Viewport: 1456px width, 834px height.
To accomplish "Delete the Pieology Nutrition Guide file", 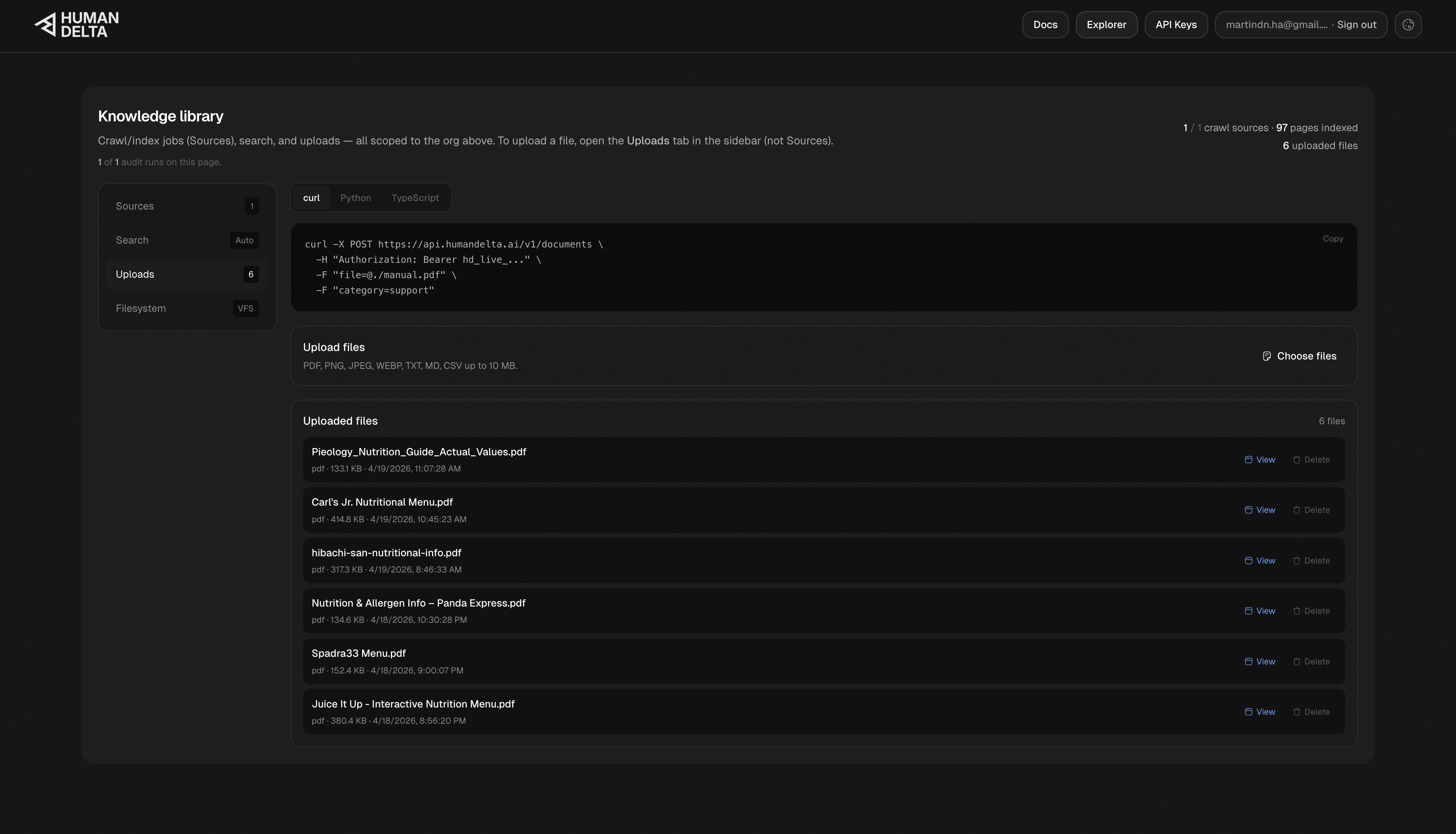I will (1311, 460).
